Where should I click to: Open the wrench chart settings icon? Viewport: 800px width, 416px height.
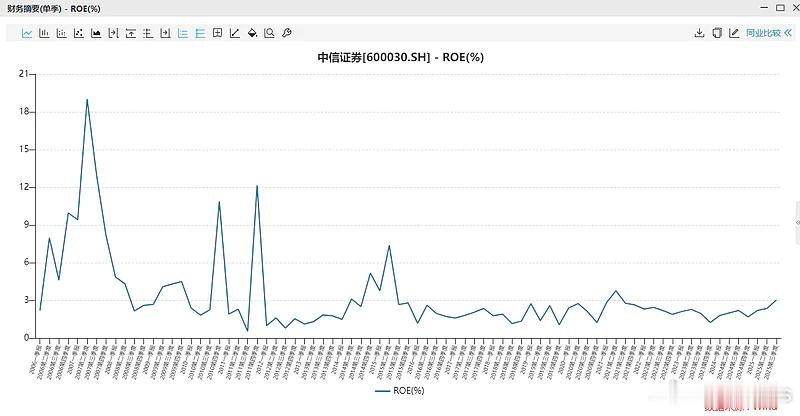[287, 33]
